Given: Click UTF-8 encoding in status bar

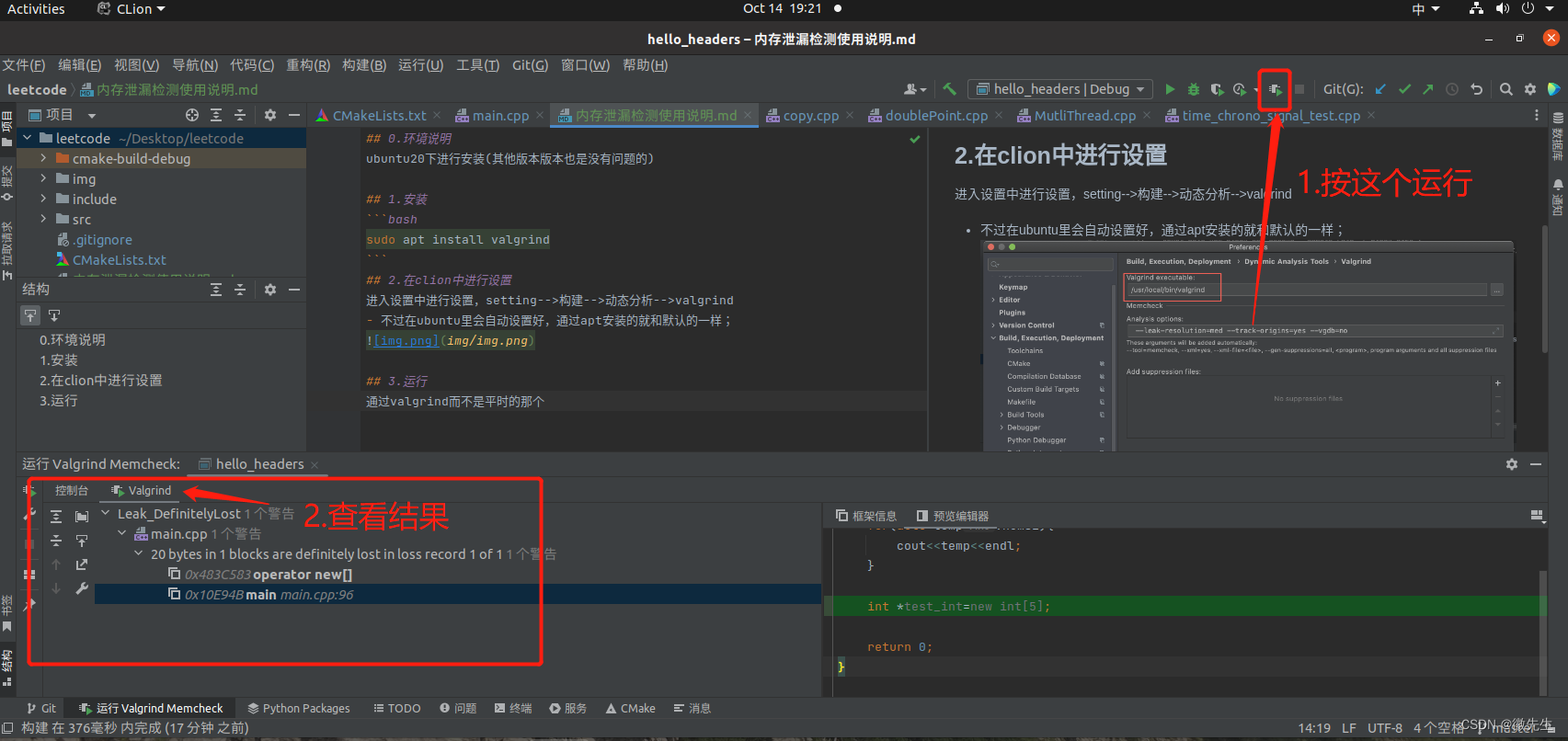Looking at the screenshot, I should 1385,728.
